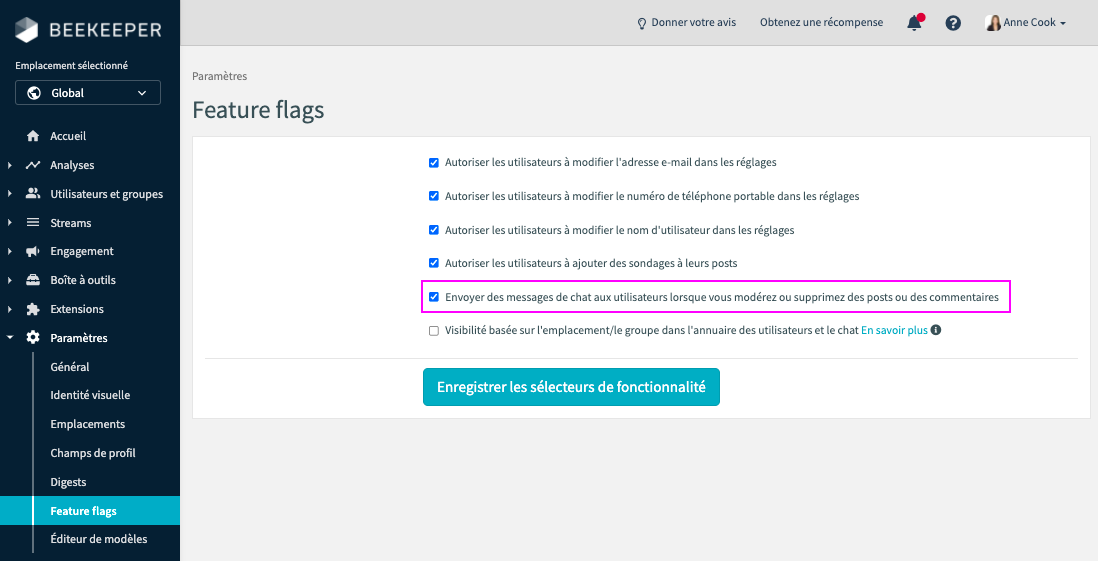Click the Utilisateurs et groupes label
Viewport: 1098px width, 561px height.
pyautogui.click(x=106, y=194)
